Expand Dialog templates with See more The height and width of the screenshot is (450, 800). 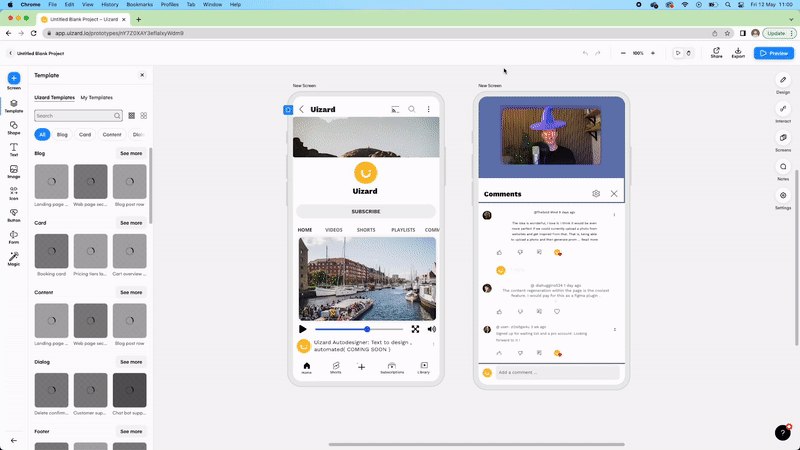(131, 362)
